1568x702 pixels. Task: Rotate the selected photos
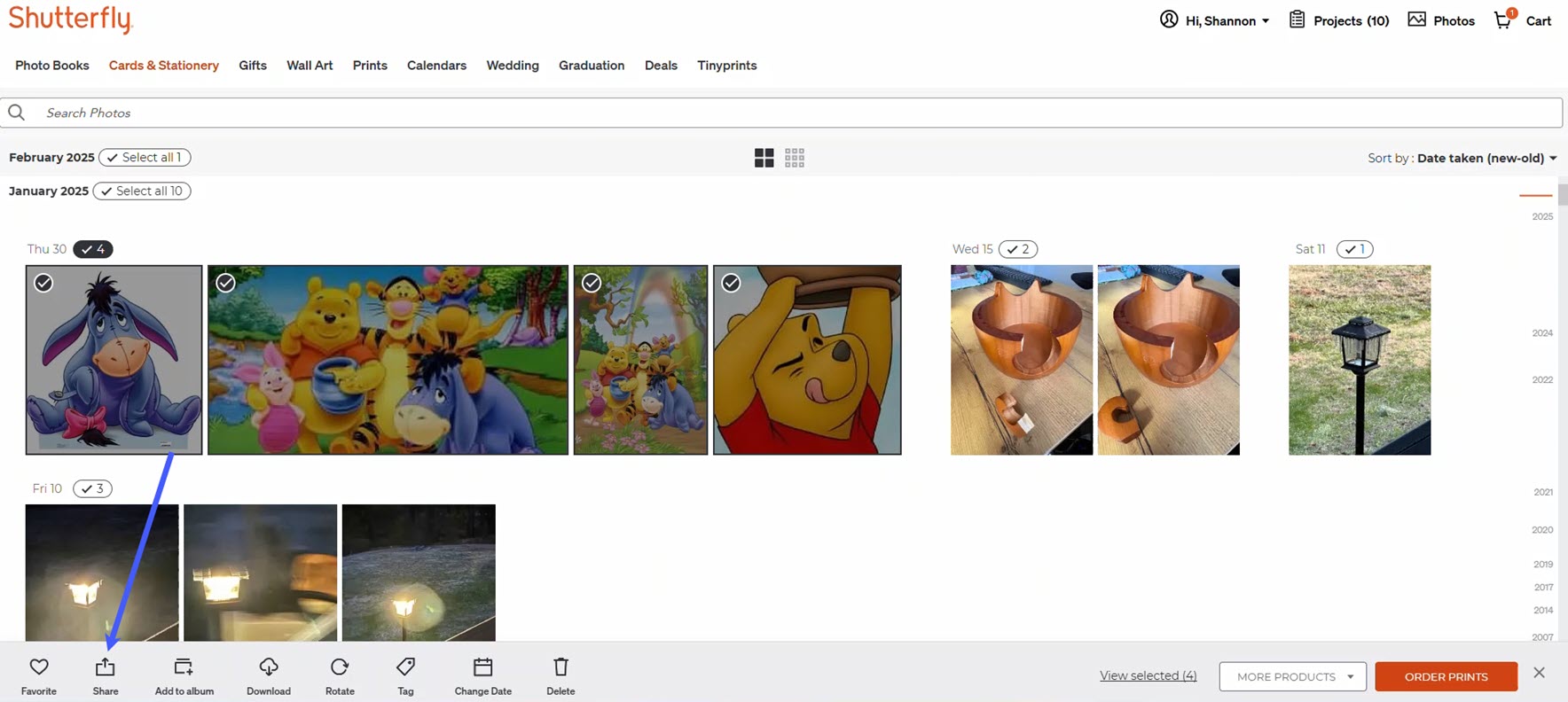[340, 676]
